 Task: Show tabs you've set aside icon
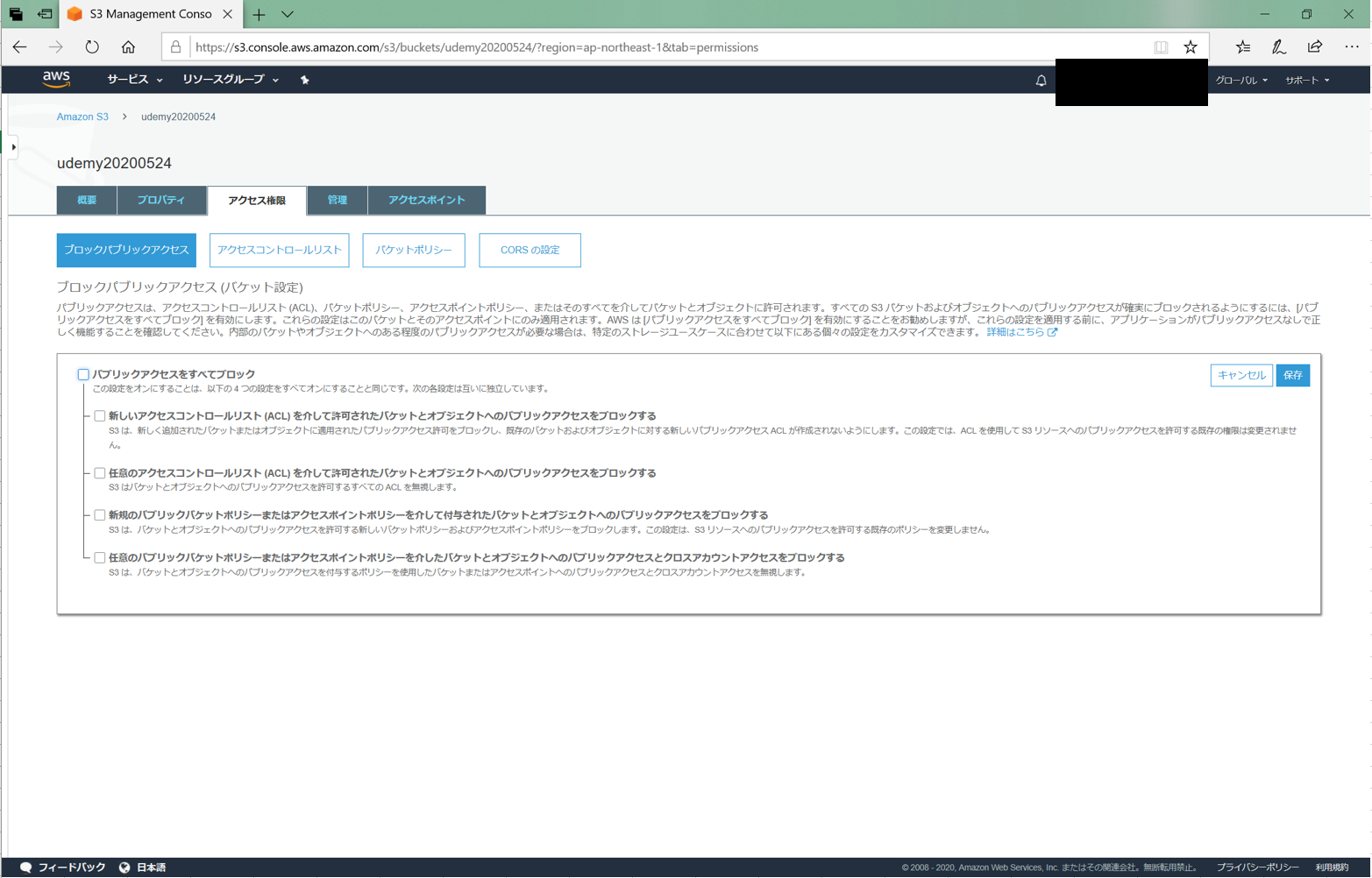[16, 14]
